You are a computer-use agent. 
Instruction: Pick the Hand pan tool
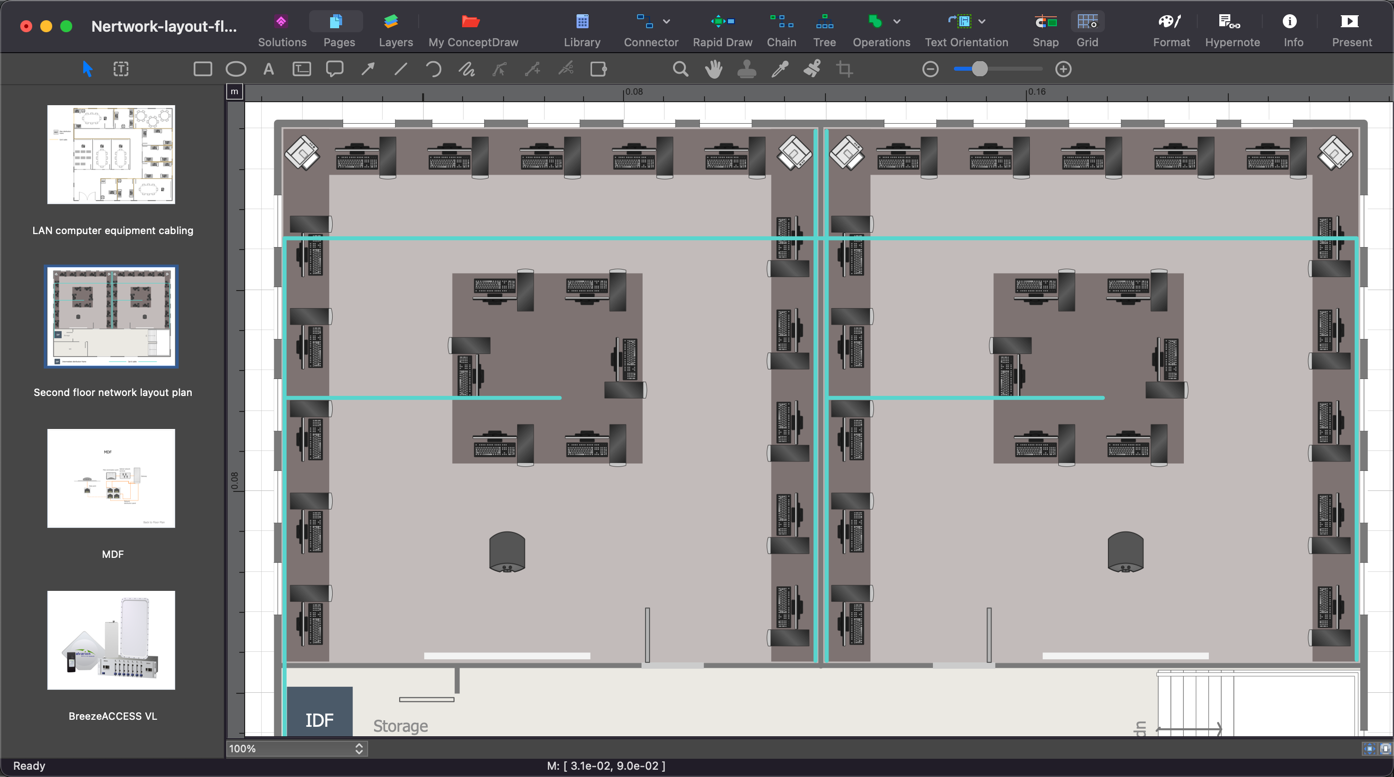[x=713, y=69]
